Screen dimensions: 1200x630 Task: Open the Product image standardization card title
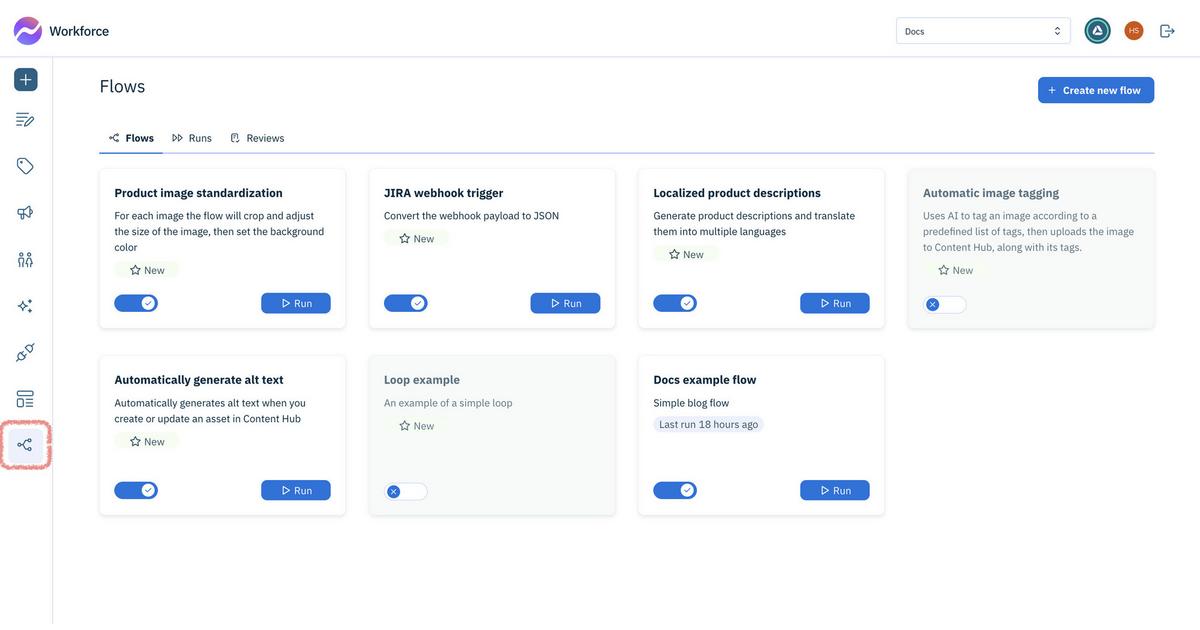[198, 193]
